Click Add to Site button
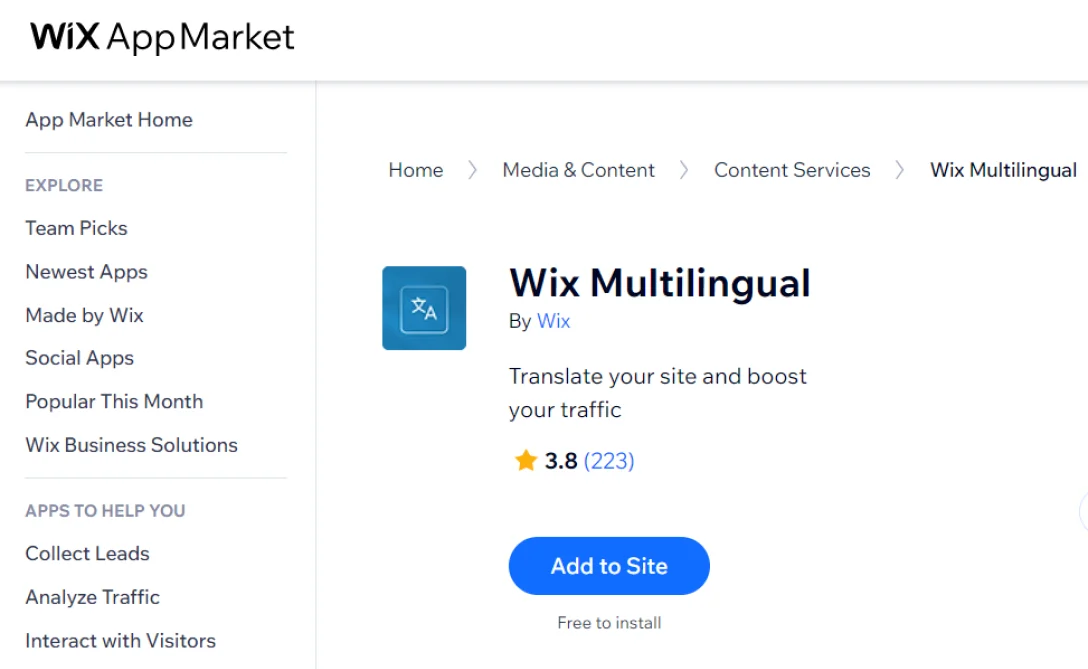1088x669 pixels. pyautogui.click(x=609, y=566)
